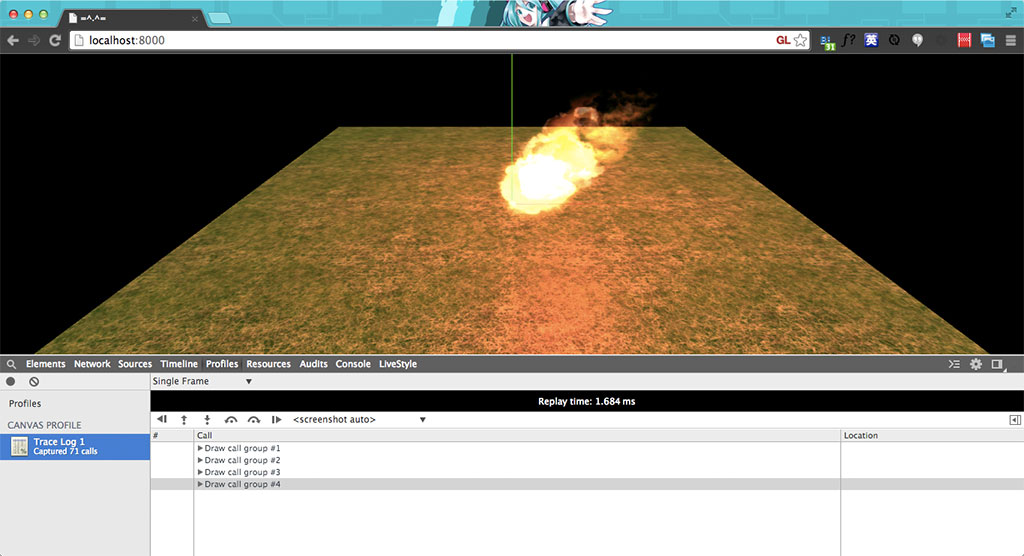Toggle the side panel collapse button near Location
This screenshot has height=556, width=1024.
coord(1015,420)
